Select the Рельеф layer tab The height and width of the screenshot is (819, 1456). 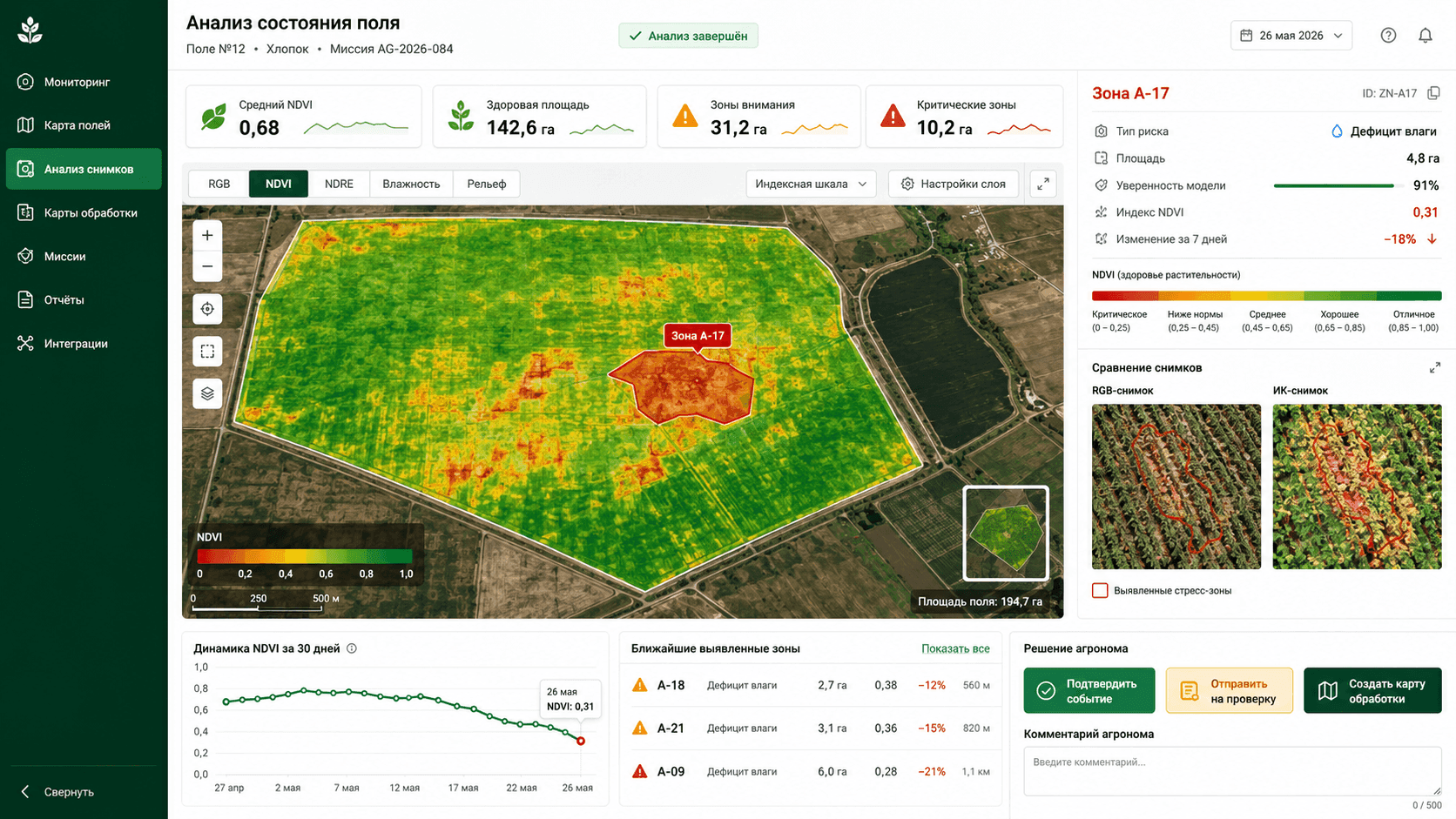point(487,184)
